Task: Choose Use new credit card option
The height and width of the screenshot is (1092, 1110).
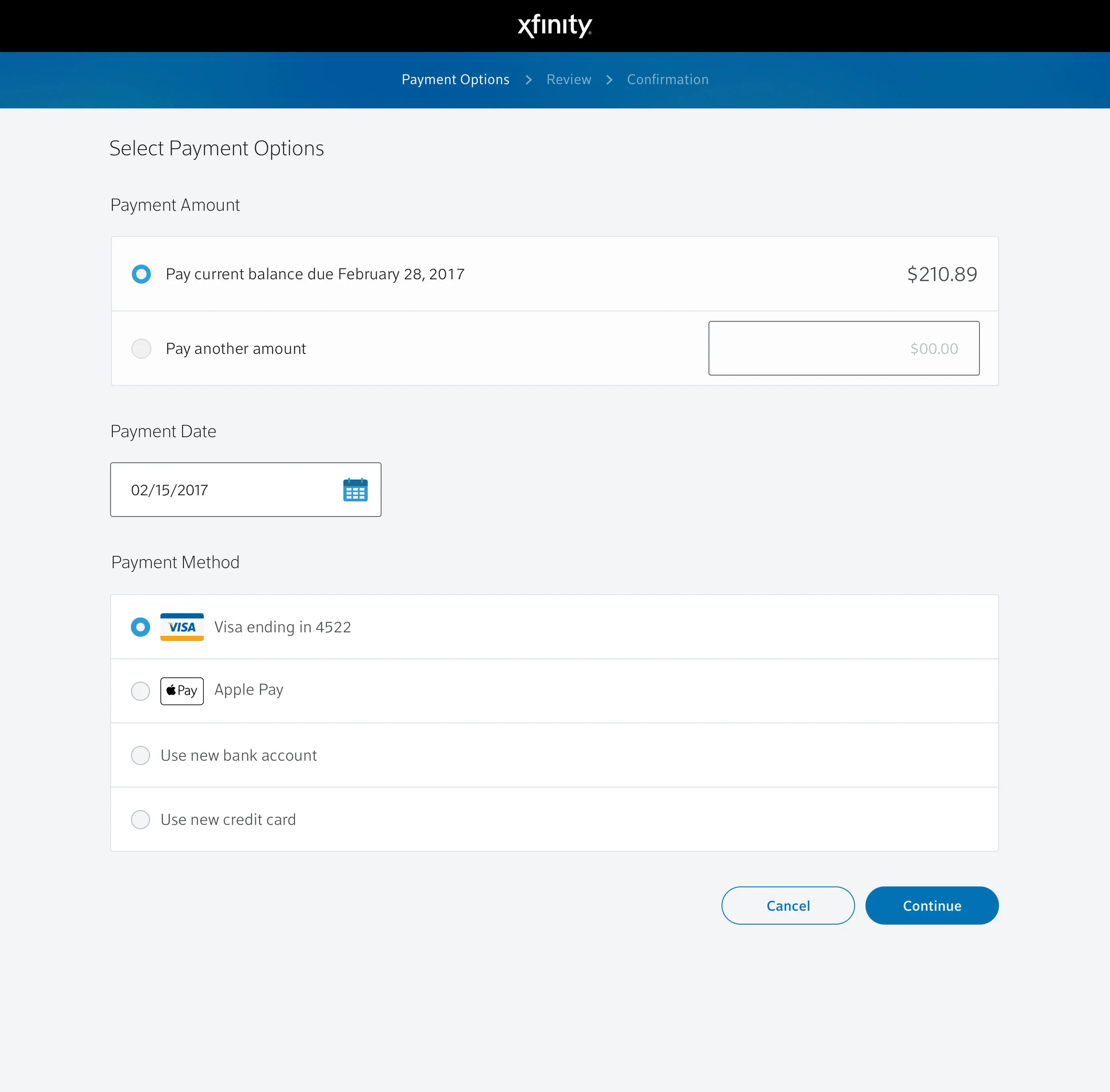Action: 140,820
